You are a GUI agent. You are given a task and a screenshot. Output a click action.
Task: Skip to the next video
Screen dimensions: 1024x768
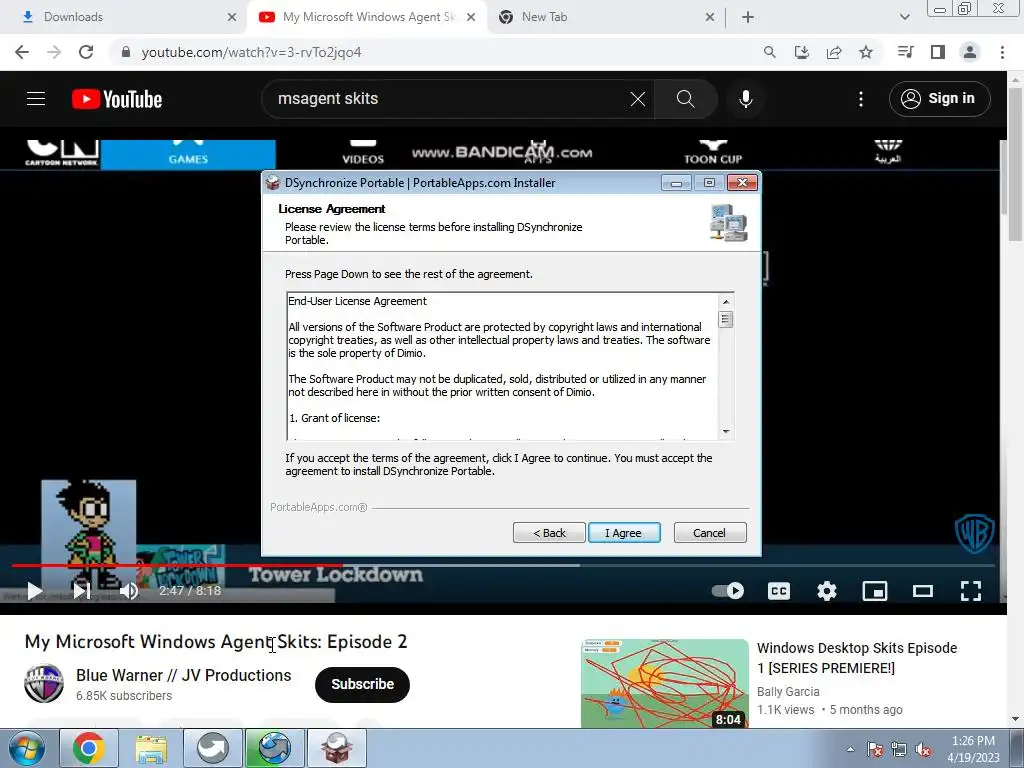click(82, 591)
